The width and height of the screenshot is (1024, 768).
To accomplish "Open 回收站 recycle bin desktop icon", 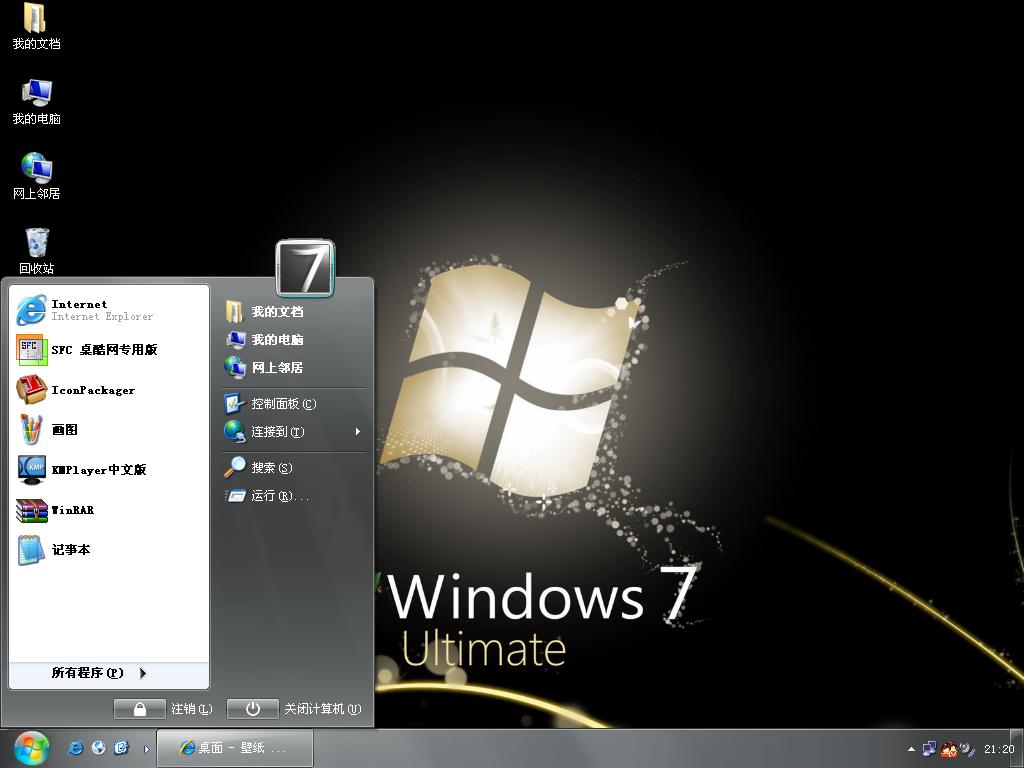I will 37,251.
